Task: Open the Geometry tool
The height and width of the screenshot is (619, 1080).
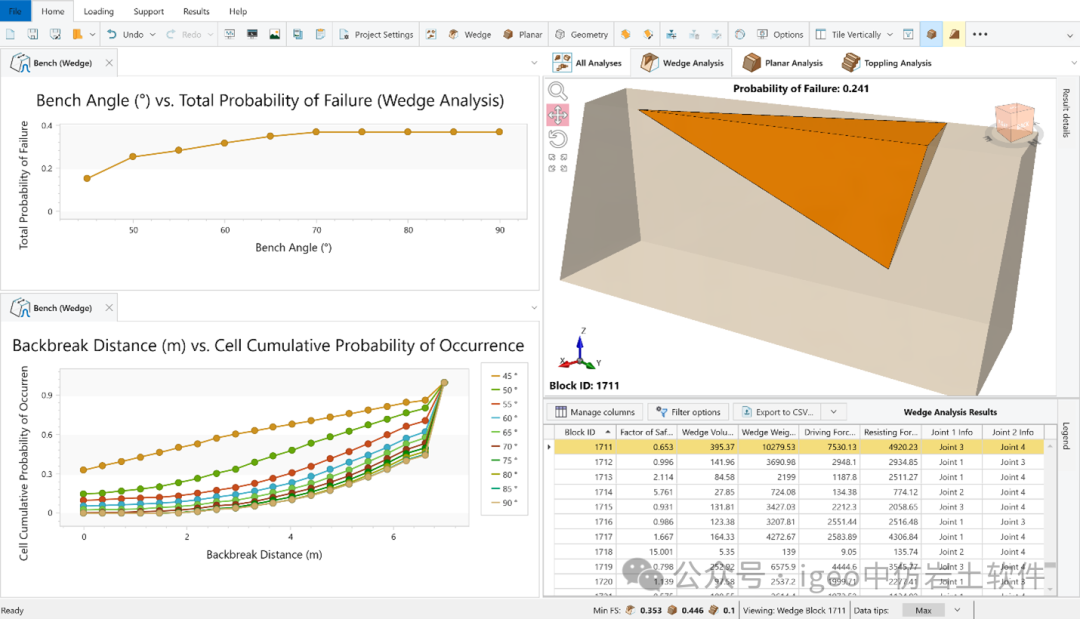Action: pyautogui.click(x=581, y=34)
